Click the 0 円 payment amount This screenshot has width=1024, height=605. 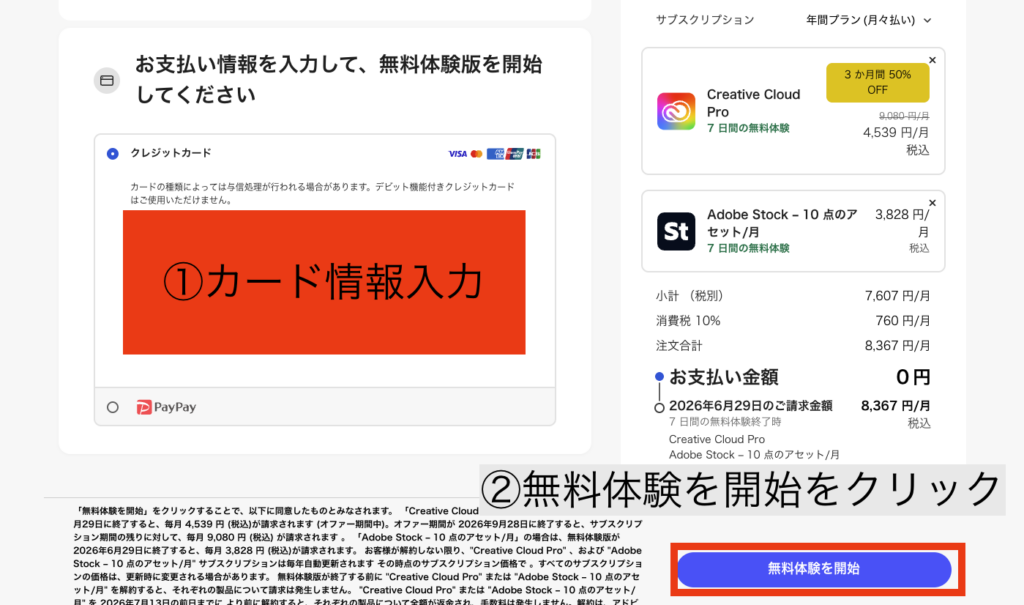[913, 377]
